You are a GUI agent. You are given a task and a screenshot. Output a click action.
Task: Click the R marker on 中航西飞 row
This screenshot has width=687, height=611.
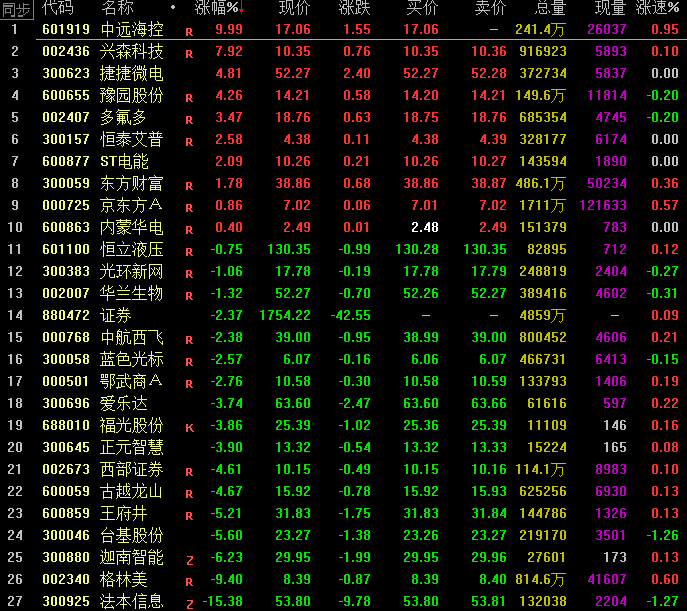pyautogui.click(x=189, y=340)
